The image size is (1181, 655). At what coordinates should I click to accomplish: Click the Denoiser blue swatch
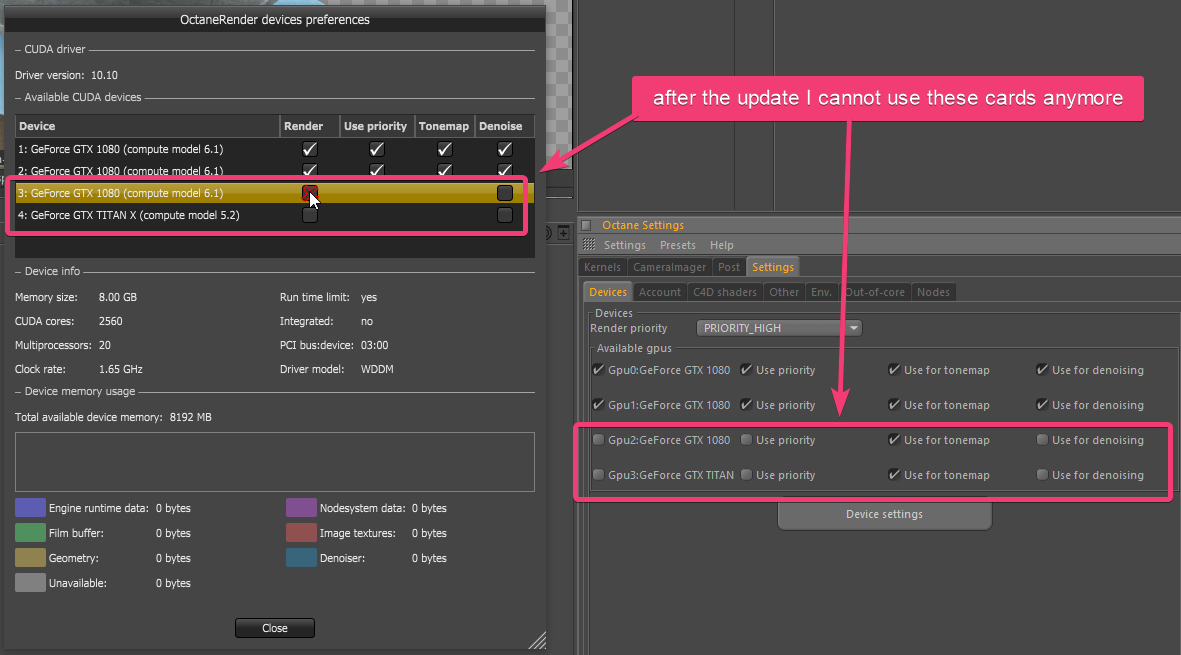tap(301, 558)
